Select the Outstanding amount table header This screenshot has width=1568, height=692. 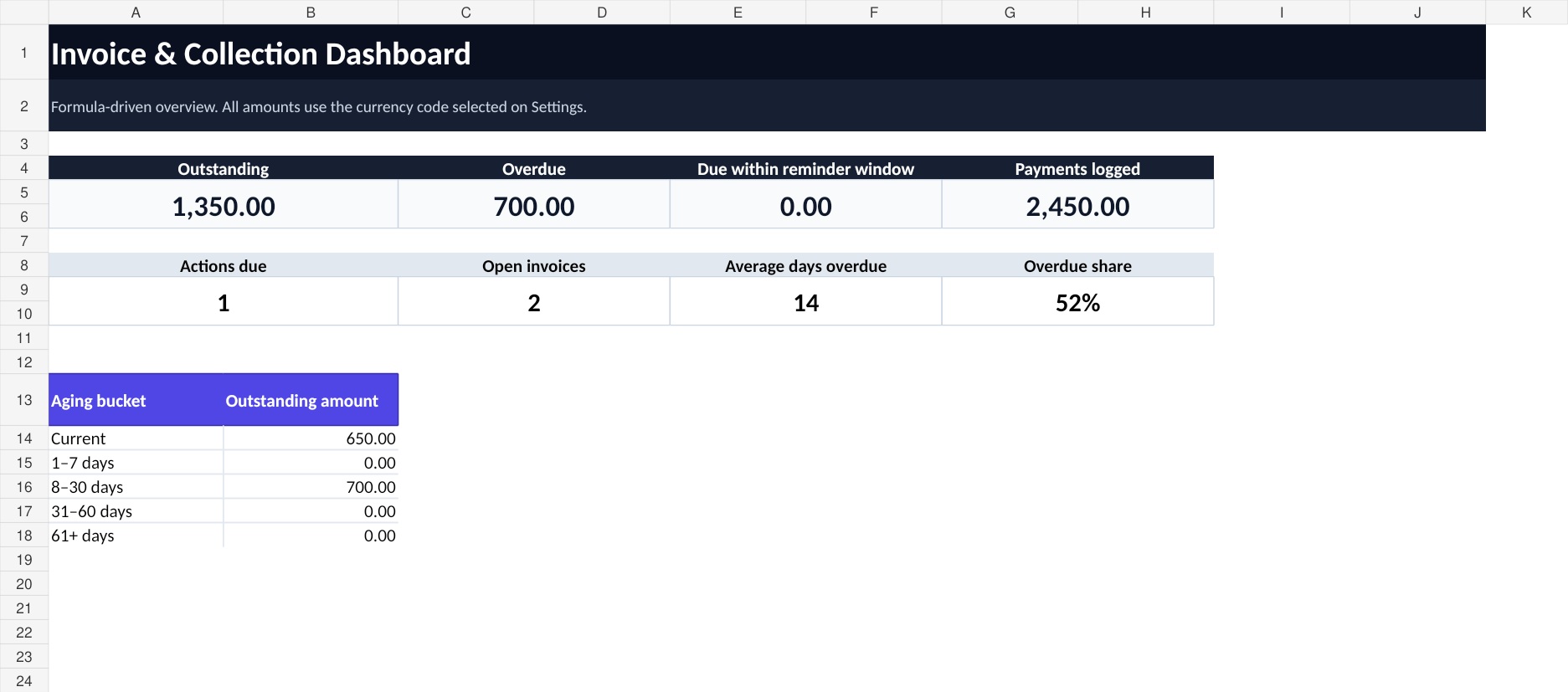311,400
